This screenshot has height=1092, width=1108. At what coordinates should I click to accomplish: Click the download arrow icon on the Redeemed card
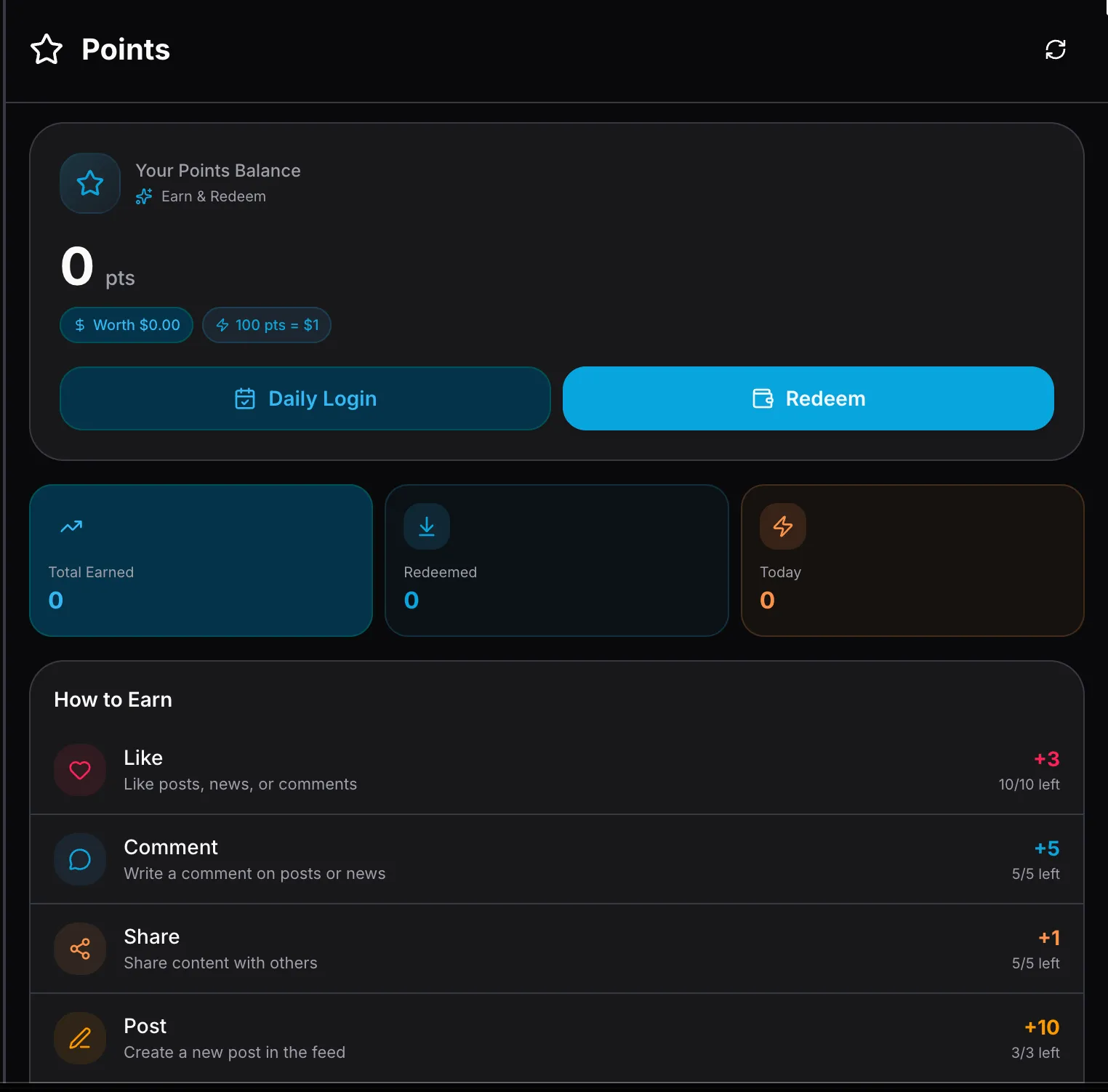click(x=427, y=526)
